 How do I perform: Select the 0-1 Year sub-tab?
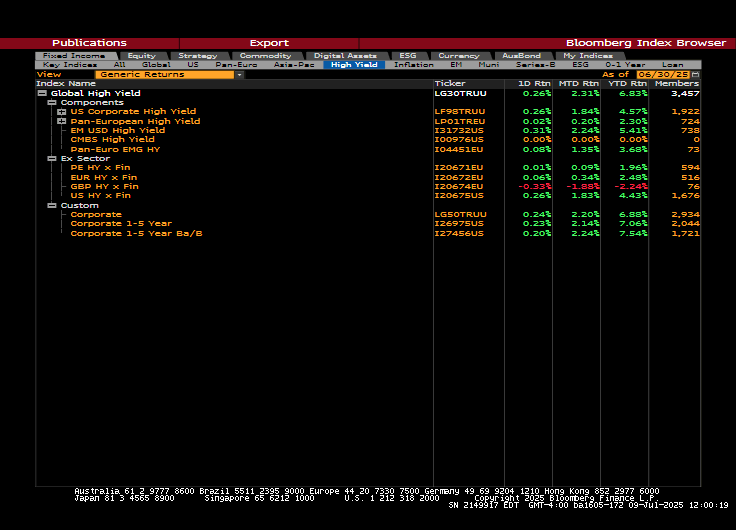tap(625, 65)
